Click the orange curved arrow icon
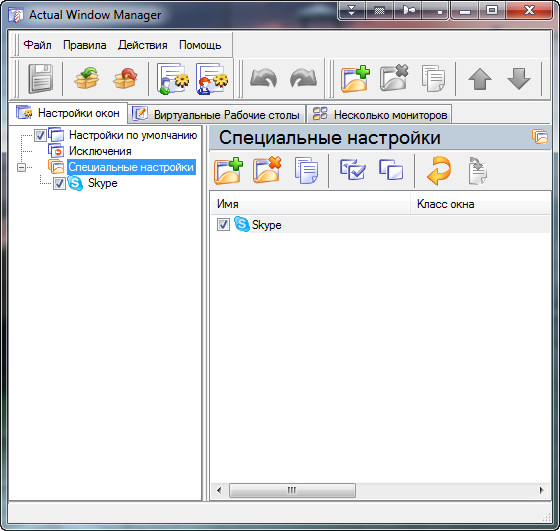 pyautogui.click(x=439, y=171)
